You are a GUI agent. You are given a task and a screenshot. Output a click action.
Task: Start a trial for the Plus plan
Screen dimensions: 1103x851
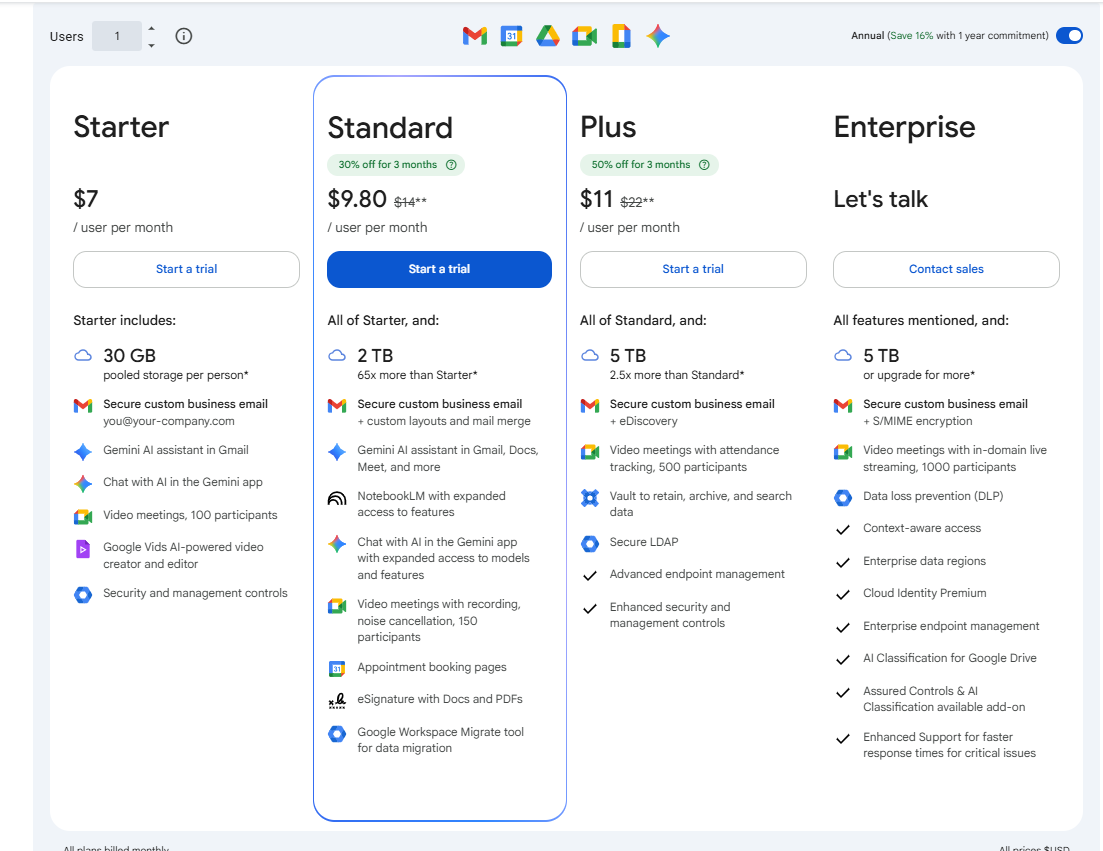(x=693, y=269)
